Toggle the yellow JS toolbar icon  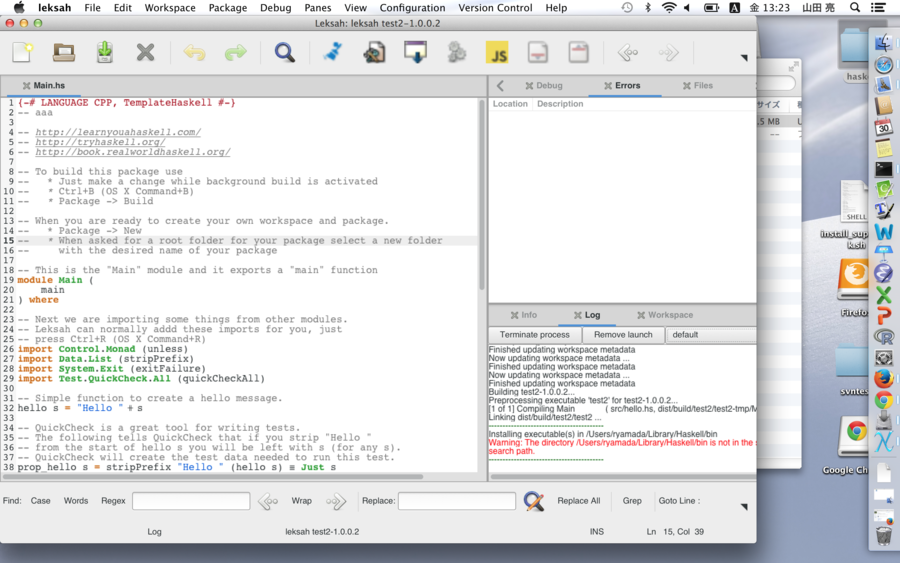(497, 53)
